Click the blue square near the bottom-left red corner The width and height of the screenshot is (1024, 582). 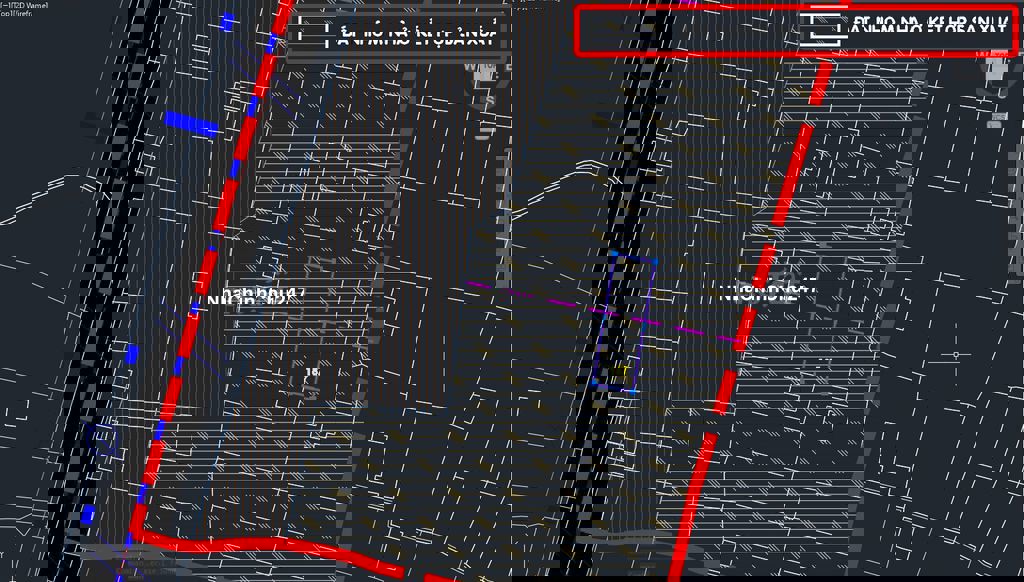click(x=88, y=514)
